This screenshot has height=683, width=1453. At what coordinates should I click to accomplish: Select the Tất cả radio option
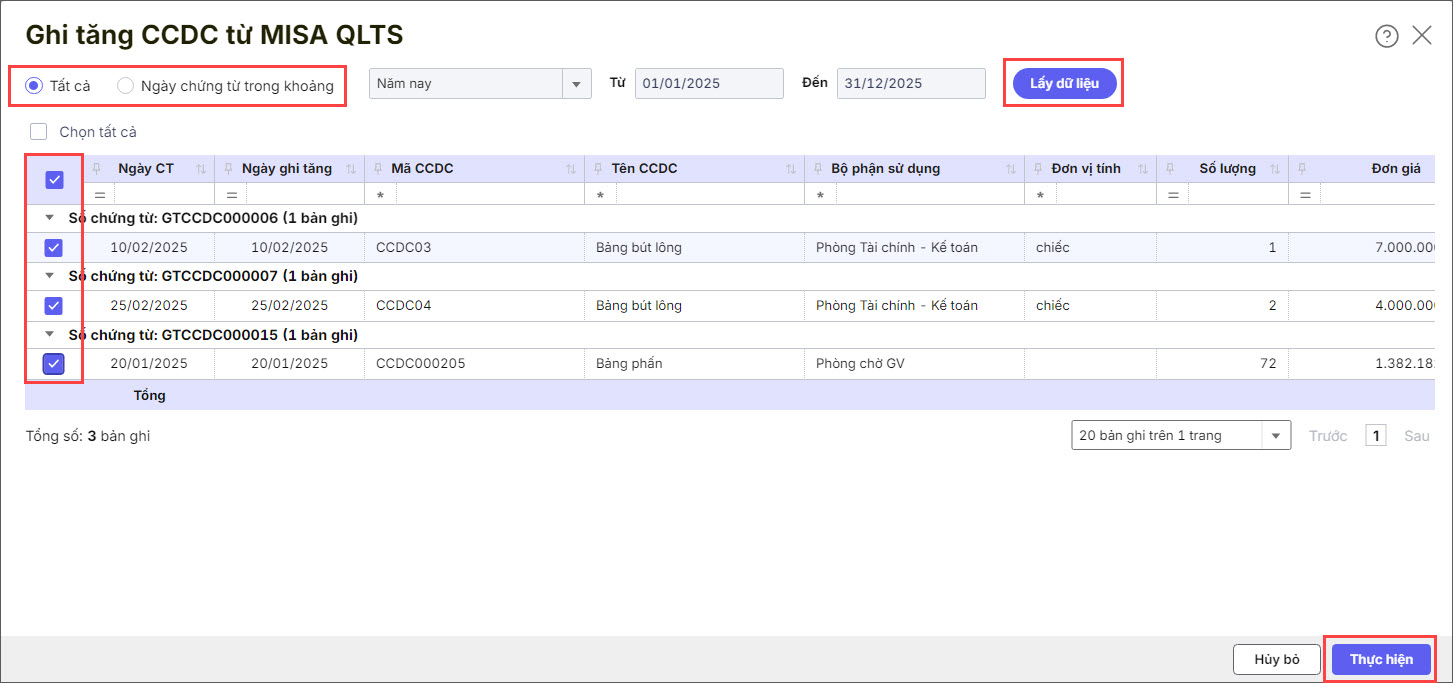pyautogui.click(x=34, y=86)
